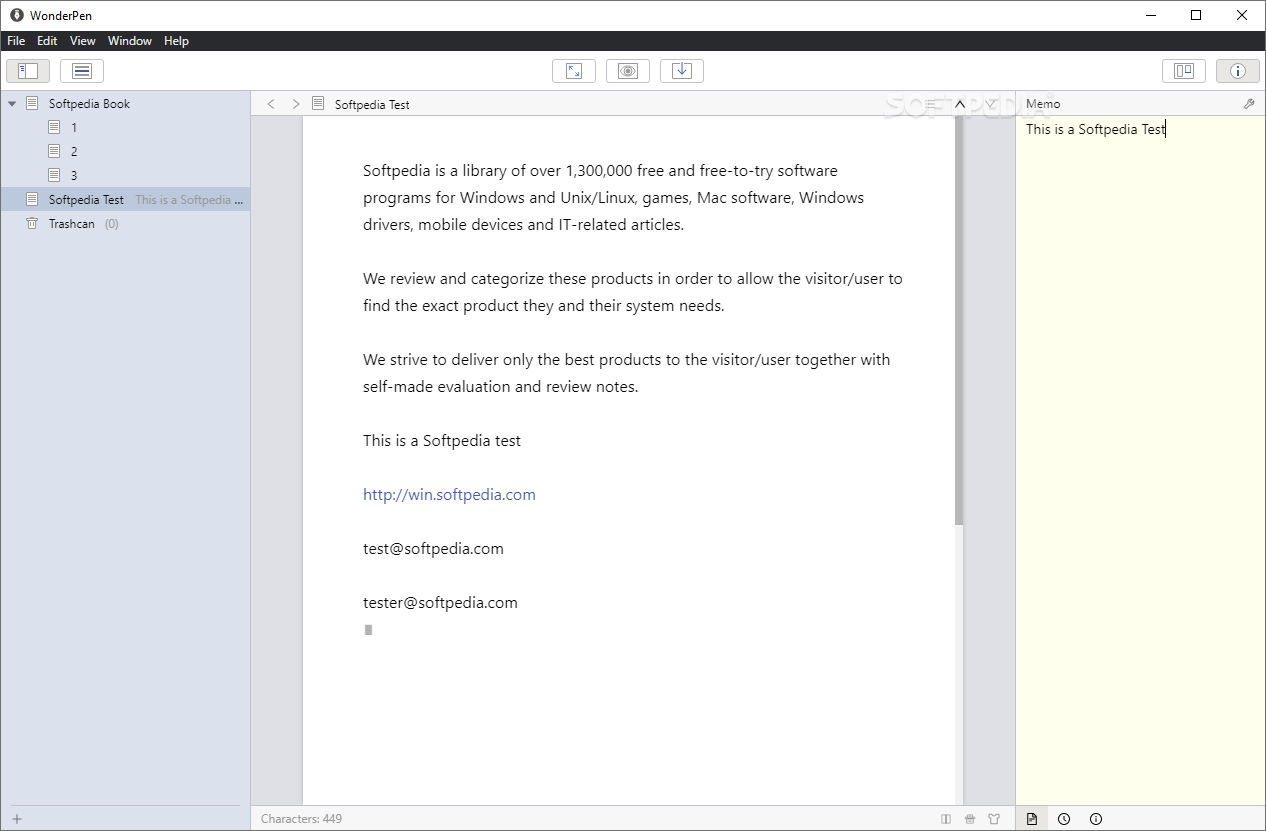This screenshot has width=1266, height=831.
Task: Switch to the memo note tab icon
Action: [x=1032, y=819]
